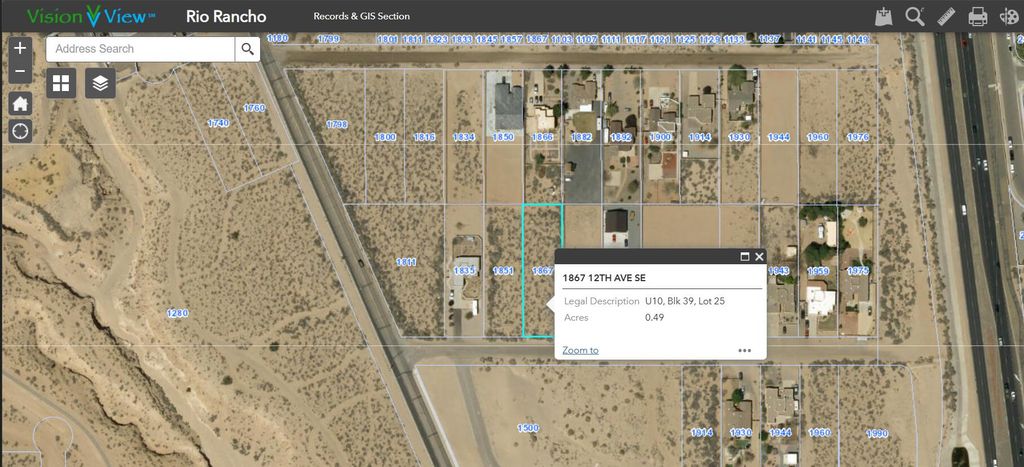Zoom out with the minus button

[20, 71]
